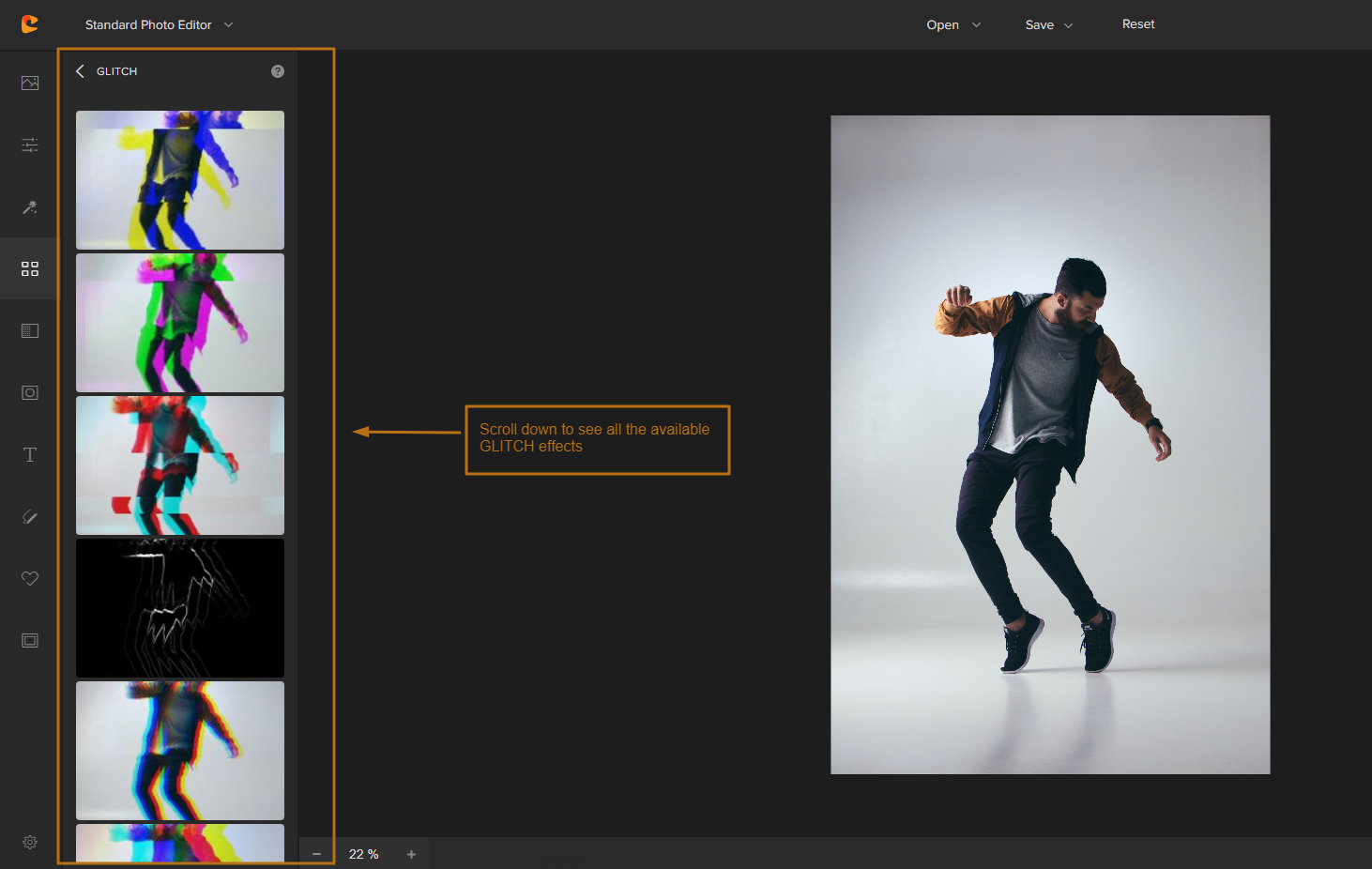The width and height of the screenshot is (1372, 869).
Task: Open the drawing brush tool
Action: point(30,517)
